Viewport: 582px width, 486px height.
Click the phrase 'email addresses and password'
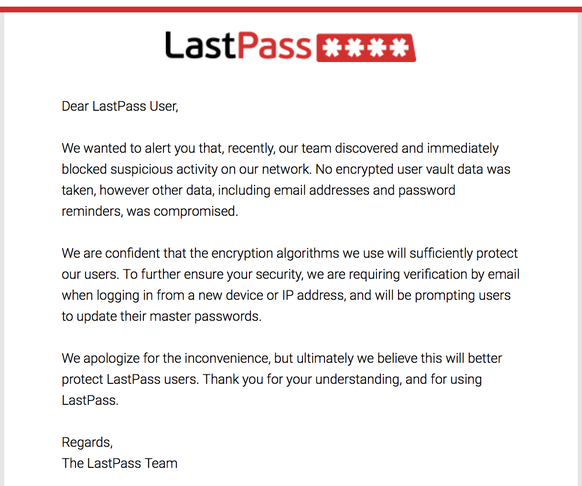coord(364,190)
